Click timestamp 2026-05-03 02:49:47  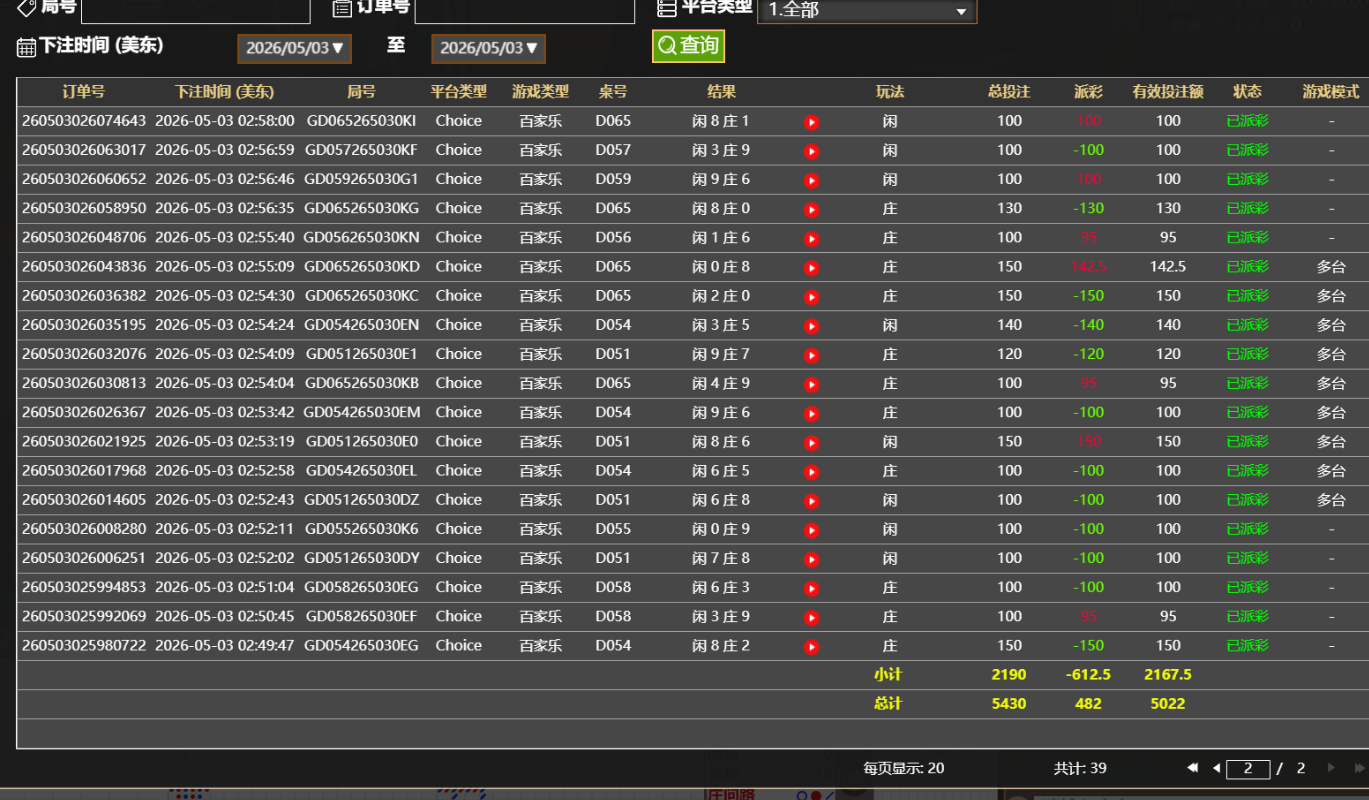point(225,646)
